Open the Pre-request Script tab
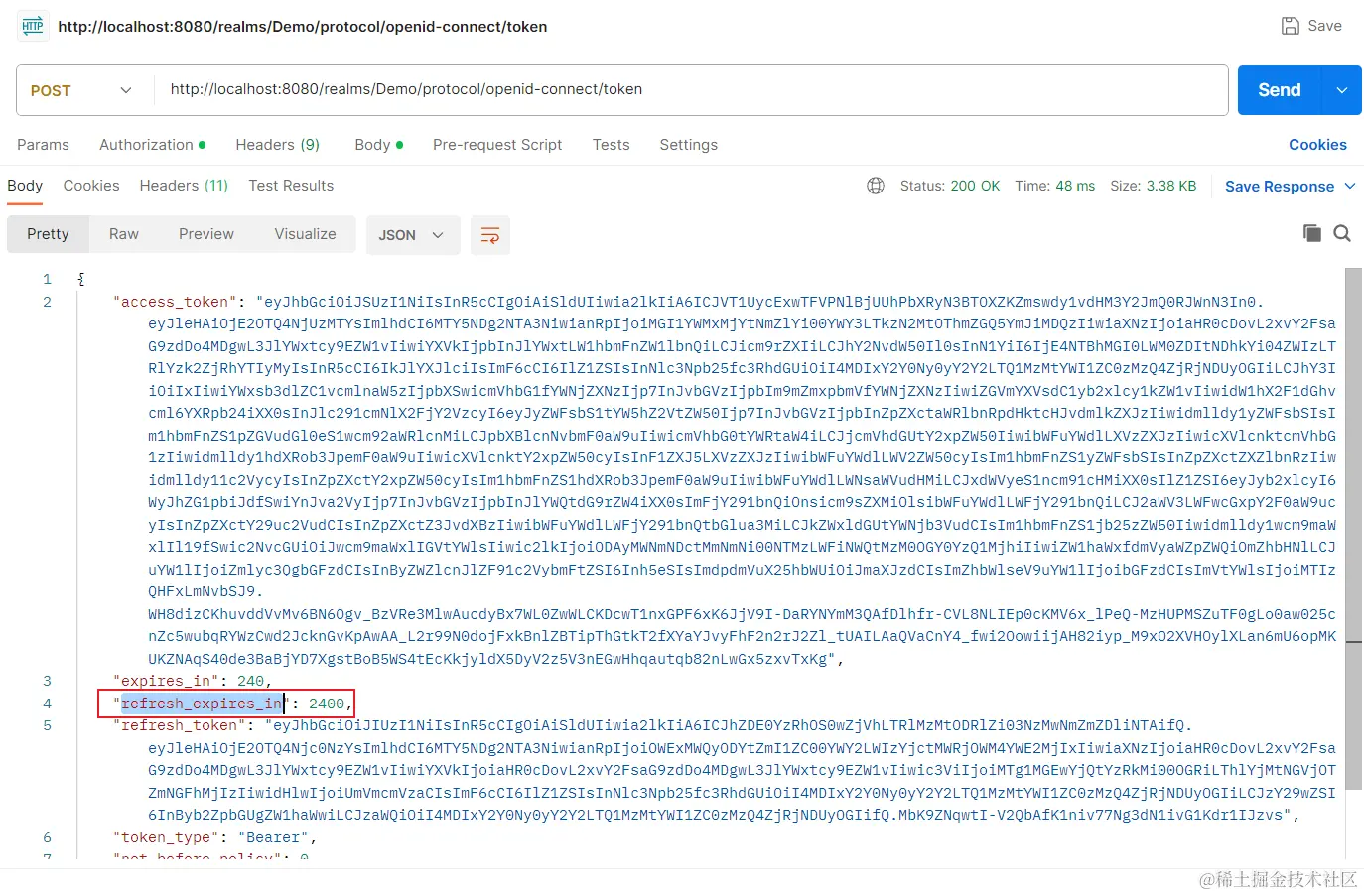This screenshot has height=896, width=1364. click(x=497, y=145)
